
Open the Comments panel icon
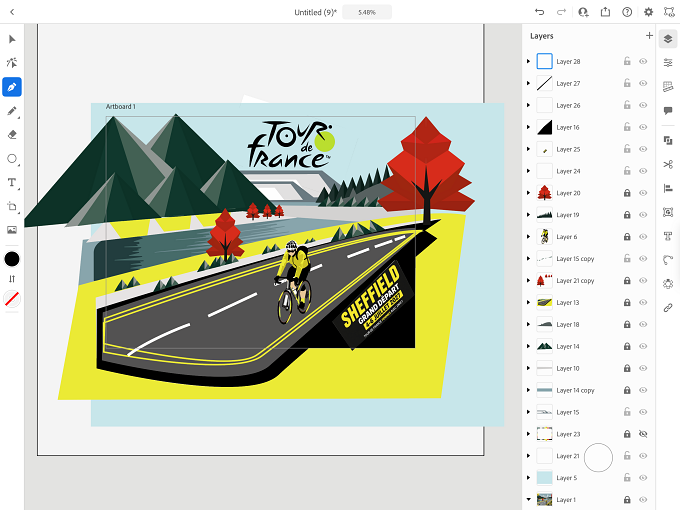coord(668,111)
